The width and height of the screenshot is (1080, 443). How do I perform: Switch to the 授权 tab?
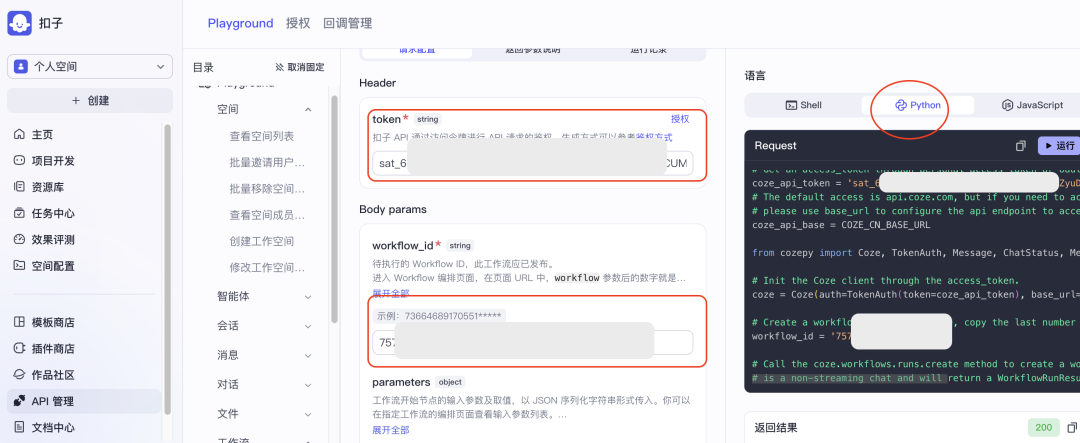(x=298, y=23)
